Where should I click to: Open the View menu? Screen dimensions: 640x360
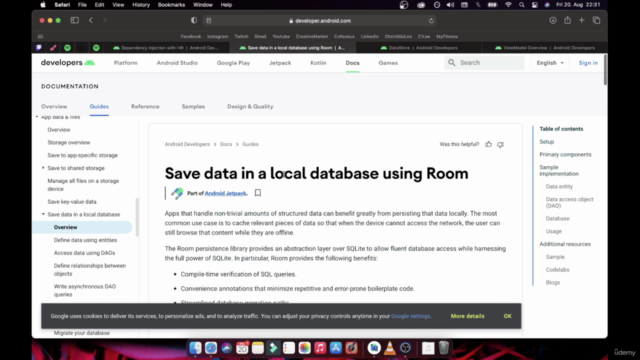coord(118,5)
